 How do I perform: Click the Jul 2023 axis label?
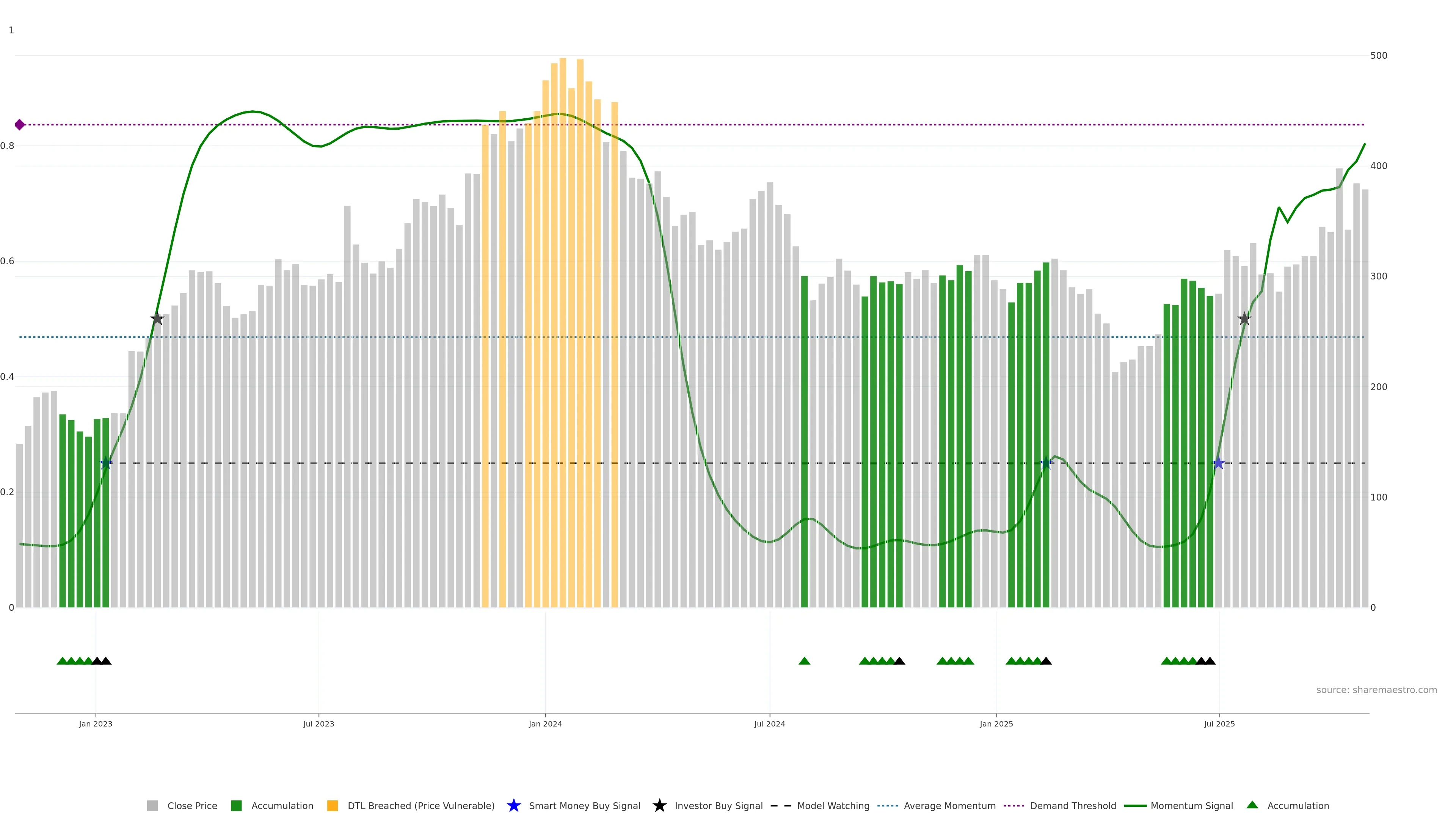(318, 723)
